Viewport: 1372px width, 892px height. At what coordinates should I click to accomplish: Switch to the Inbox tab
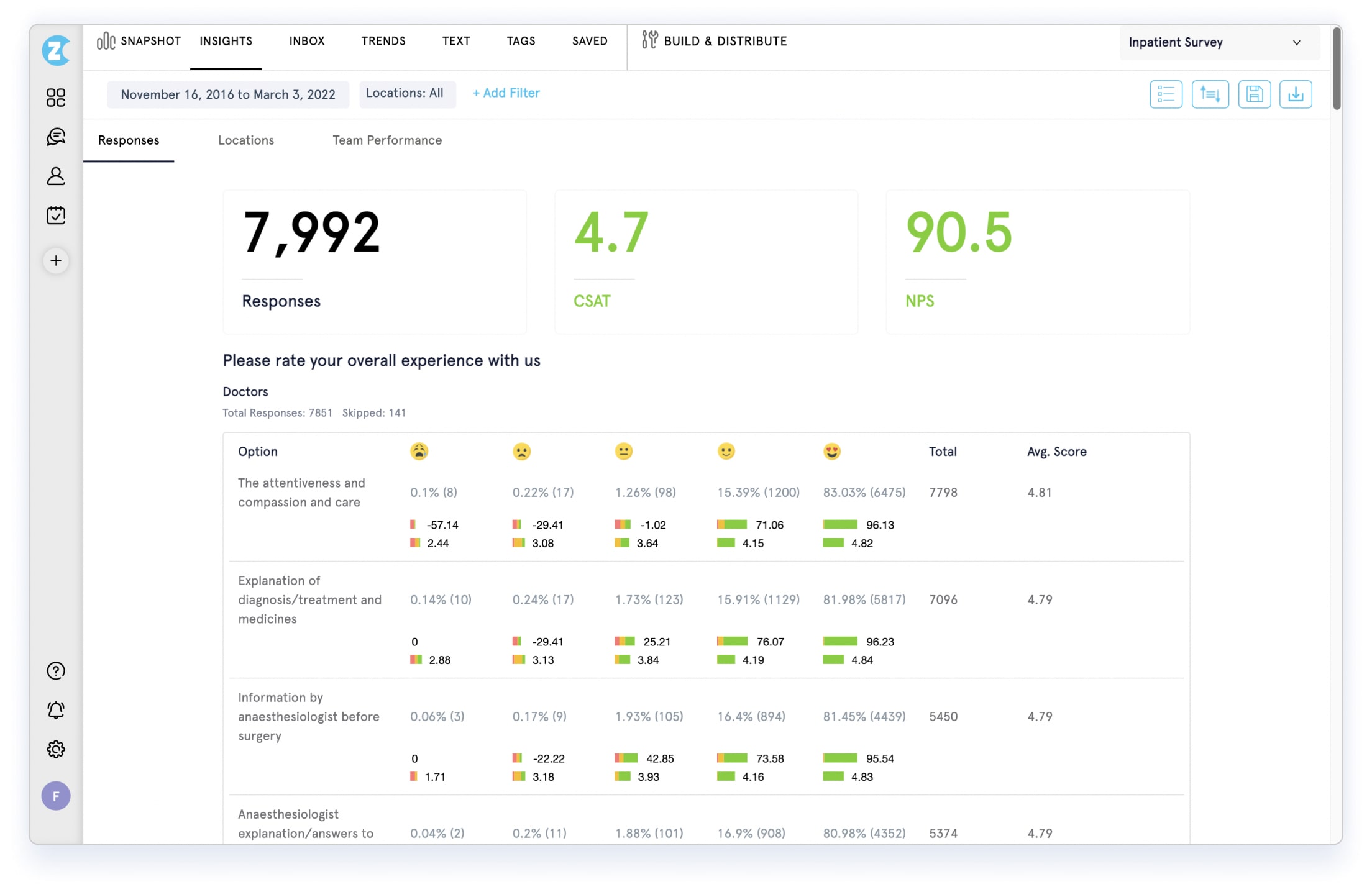(x=307, y=41)
